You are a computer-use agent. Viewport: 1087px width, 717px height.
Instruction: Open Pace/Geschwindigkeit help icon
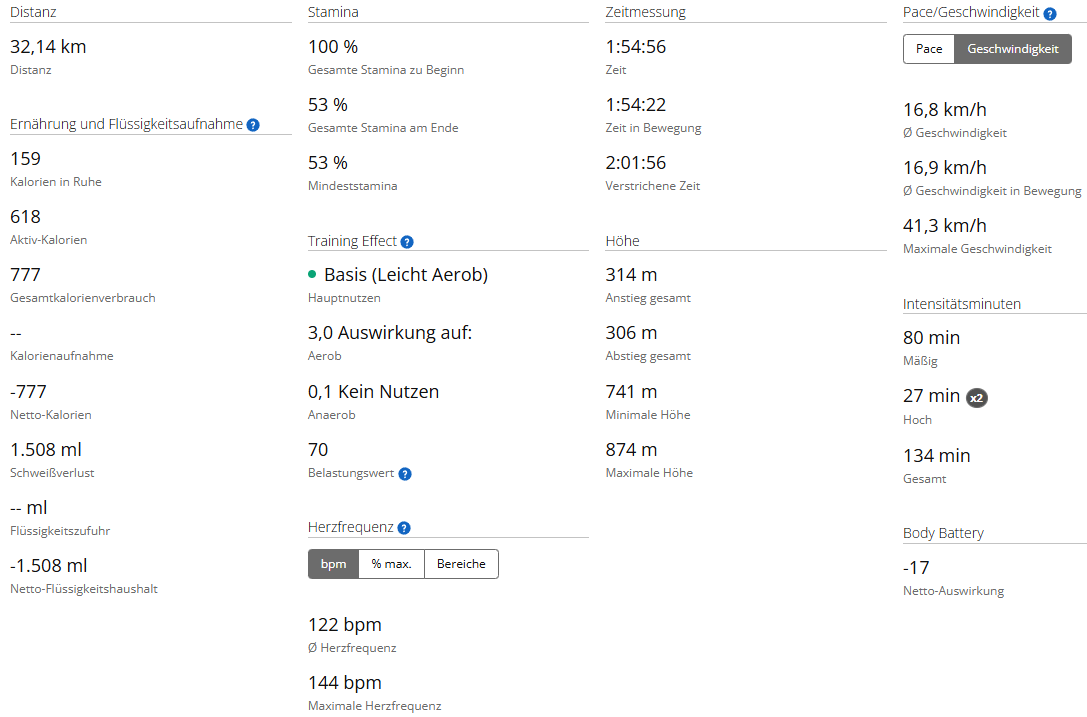1050,14
